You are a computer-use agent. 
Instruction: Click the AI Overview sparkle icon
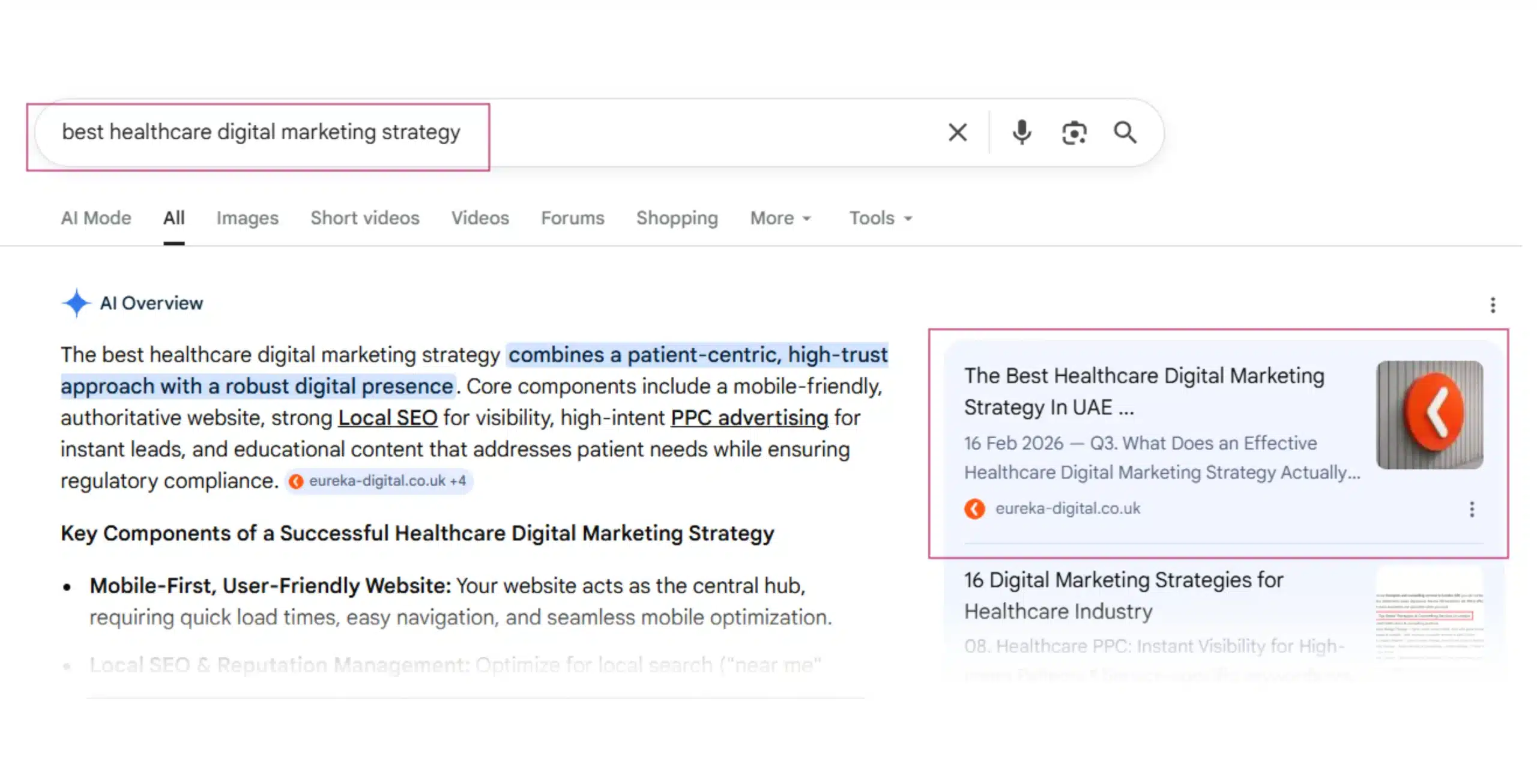(76, 303)
